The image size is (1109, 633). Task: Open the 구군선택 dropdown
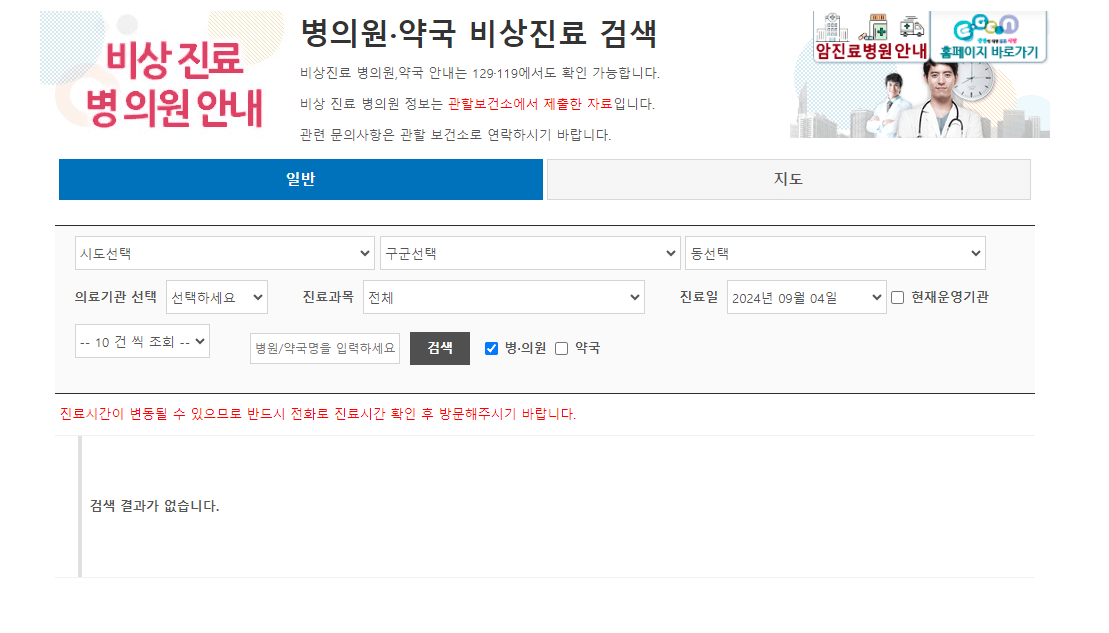(530, 253)
